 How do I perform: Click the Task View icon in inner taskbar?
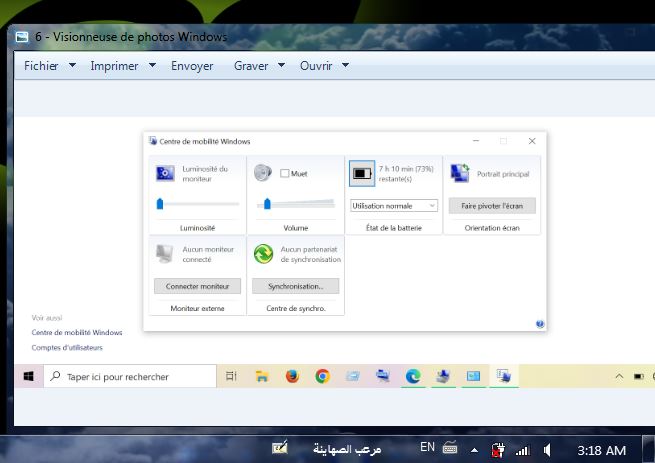tap(231, 376)
